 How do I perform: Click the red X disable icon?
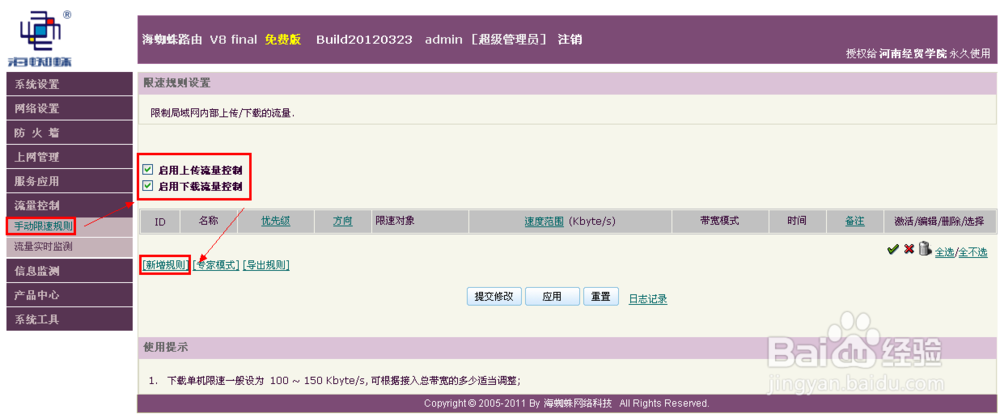point(909,251)
